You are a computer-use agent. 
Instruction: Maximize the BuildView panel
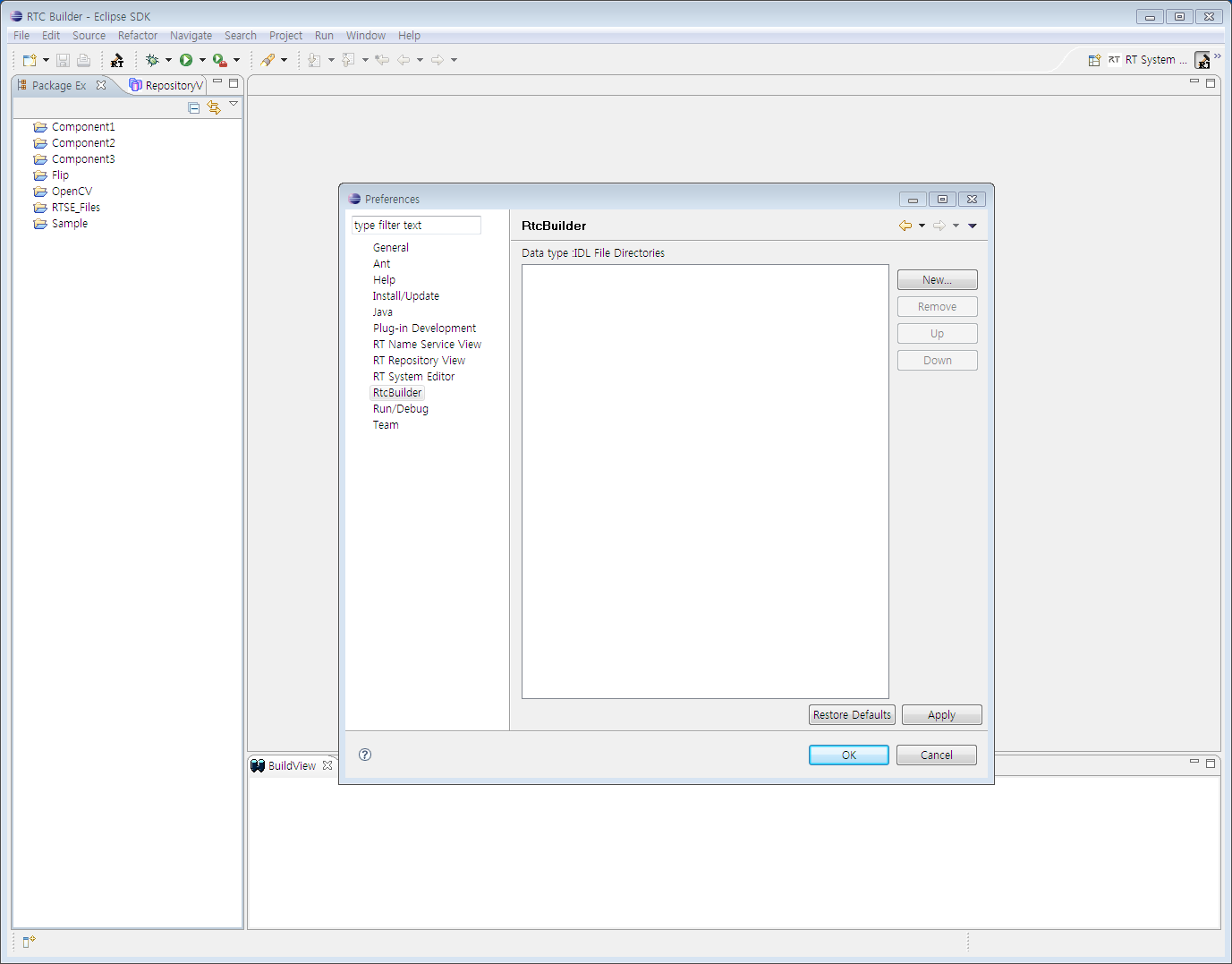point(1211,763)
